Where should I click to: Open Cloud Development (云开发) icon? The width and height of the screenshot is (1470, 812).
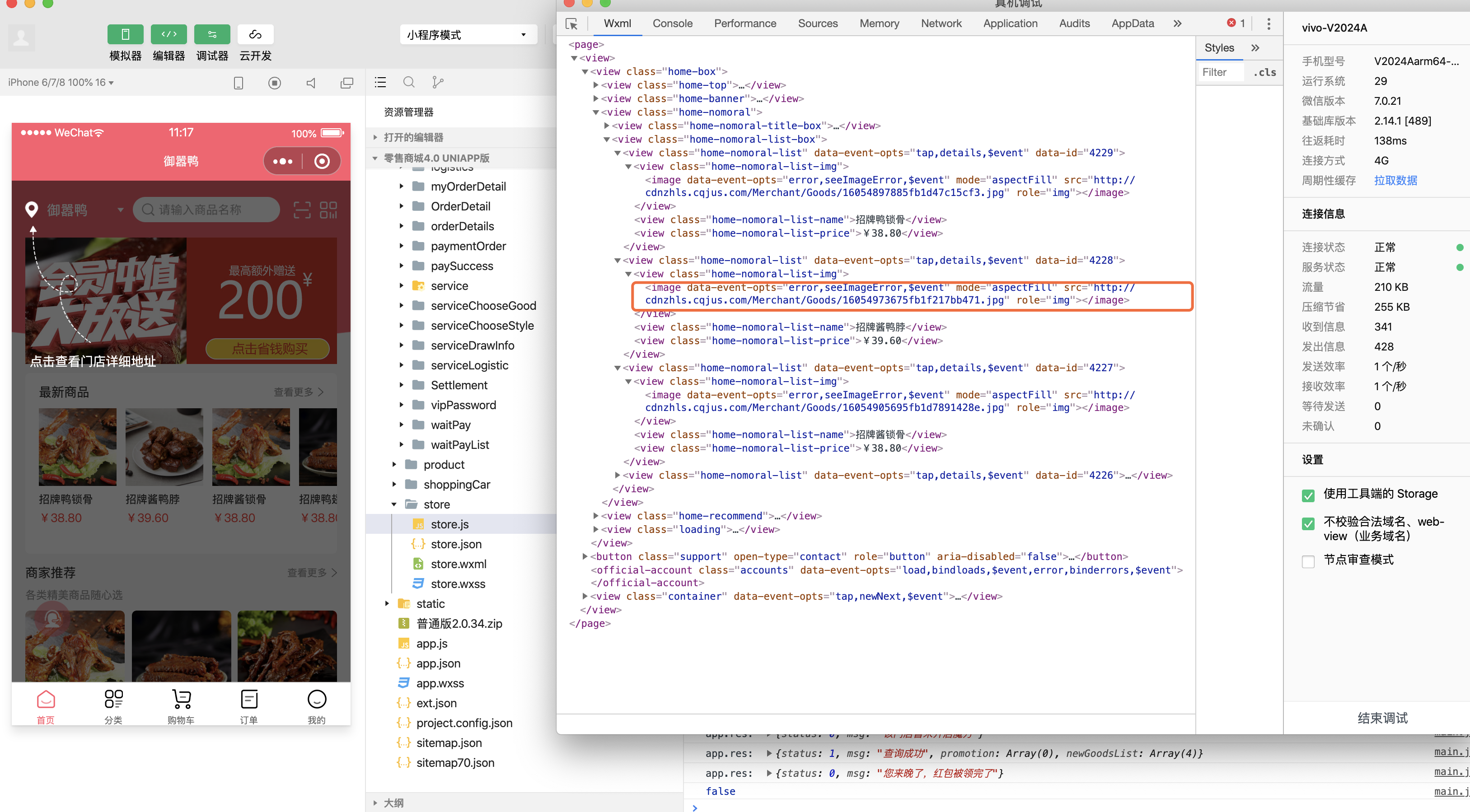coord(255,34)
